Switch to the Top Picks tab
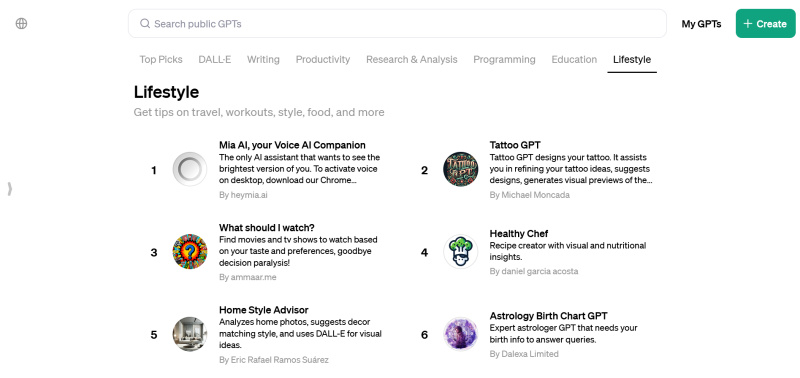 [161, 60]
